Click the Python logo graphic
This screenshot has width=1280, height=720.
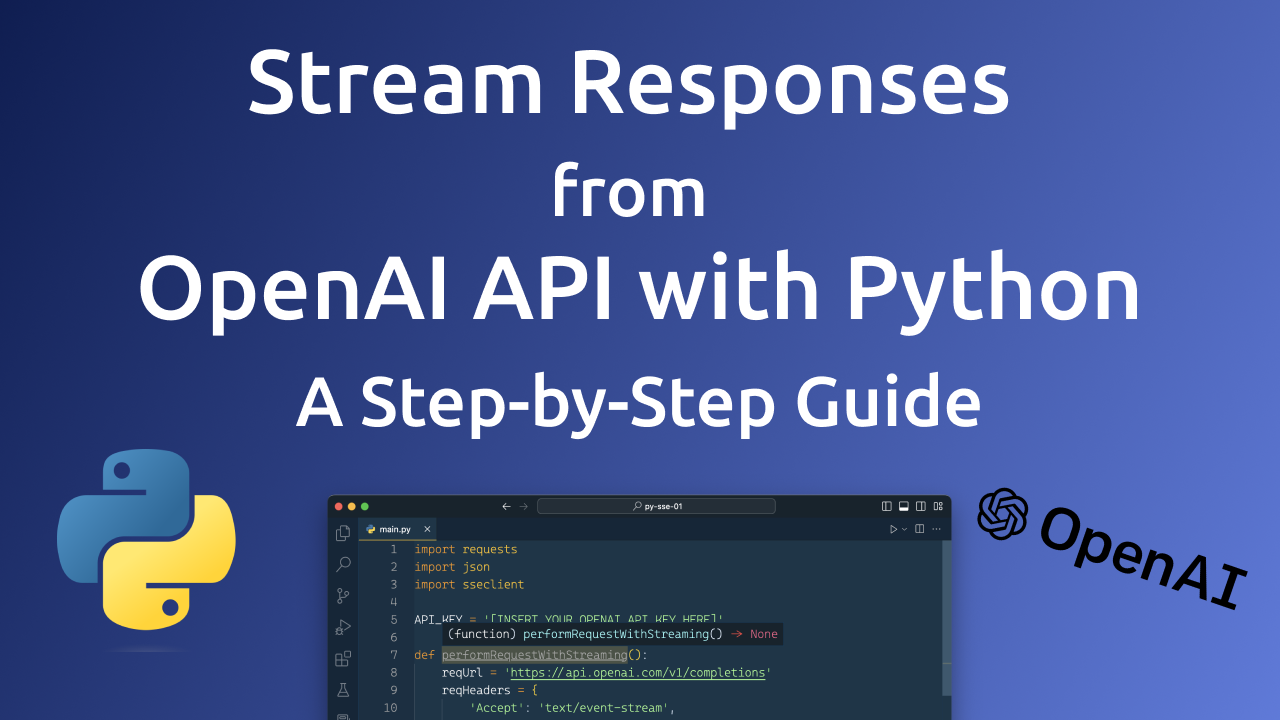coord(146,540)
